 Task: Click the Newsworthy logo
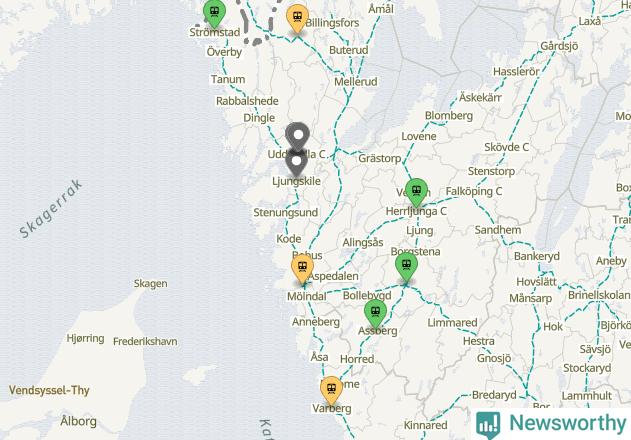click(551, 424)
